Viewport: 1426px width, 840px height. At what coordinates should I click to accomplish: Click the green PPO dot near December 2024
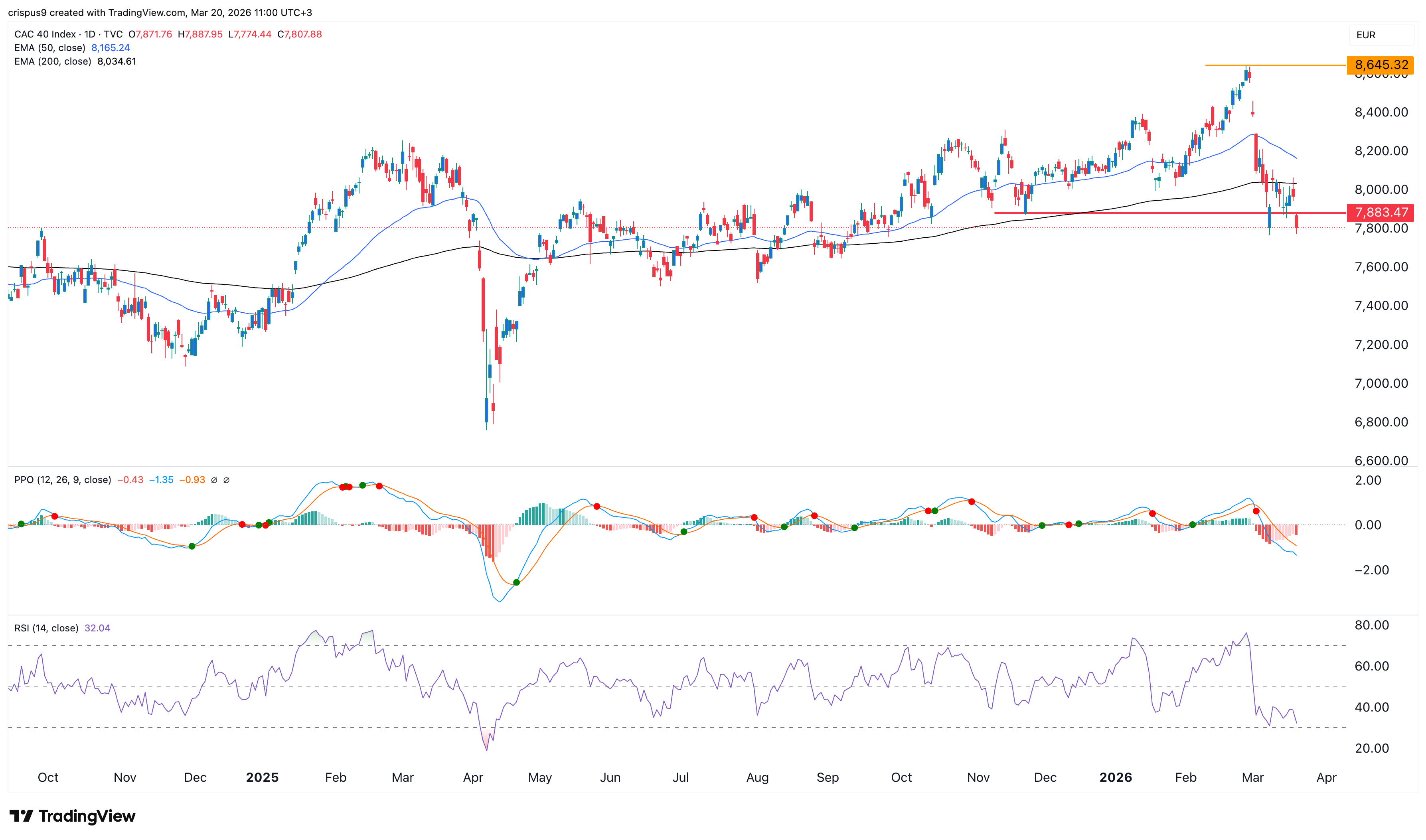click(x=192, y=546)
